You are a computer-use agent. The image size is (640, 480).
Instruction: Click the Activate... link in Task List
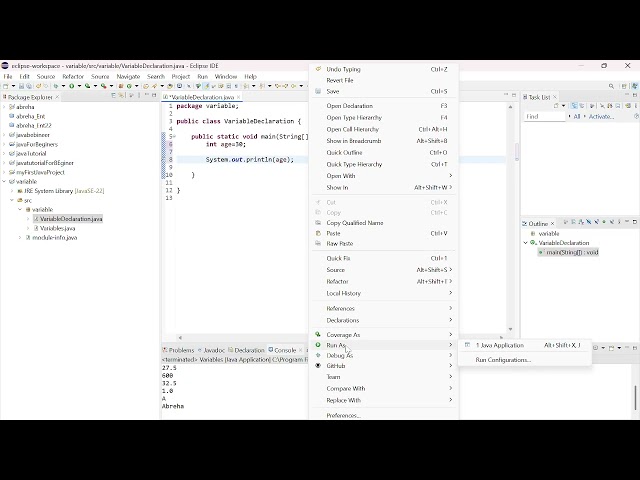(x=601, y=116)
